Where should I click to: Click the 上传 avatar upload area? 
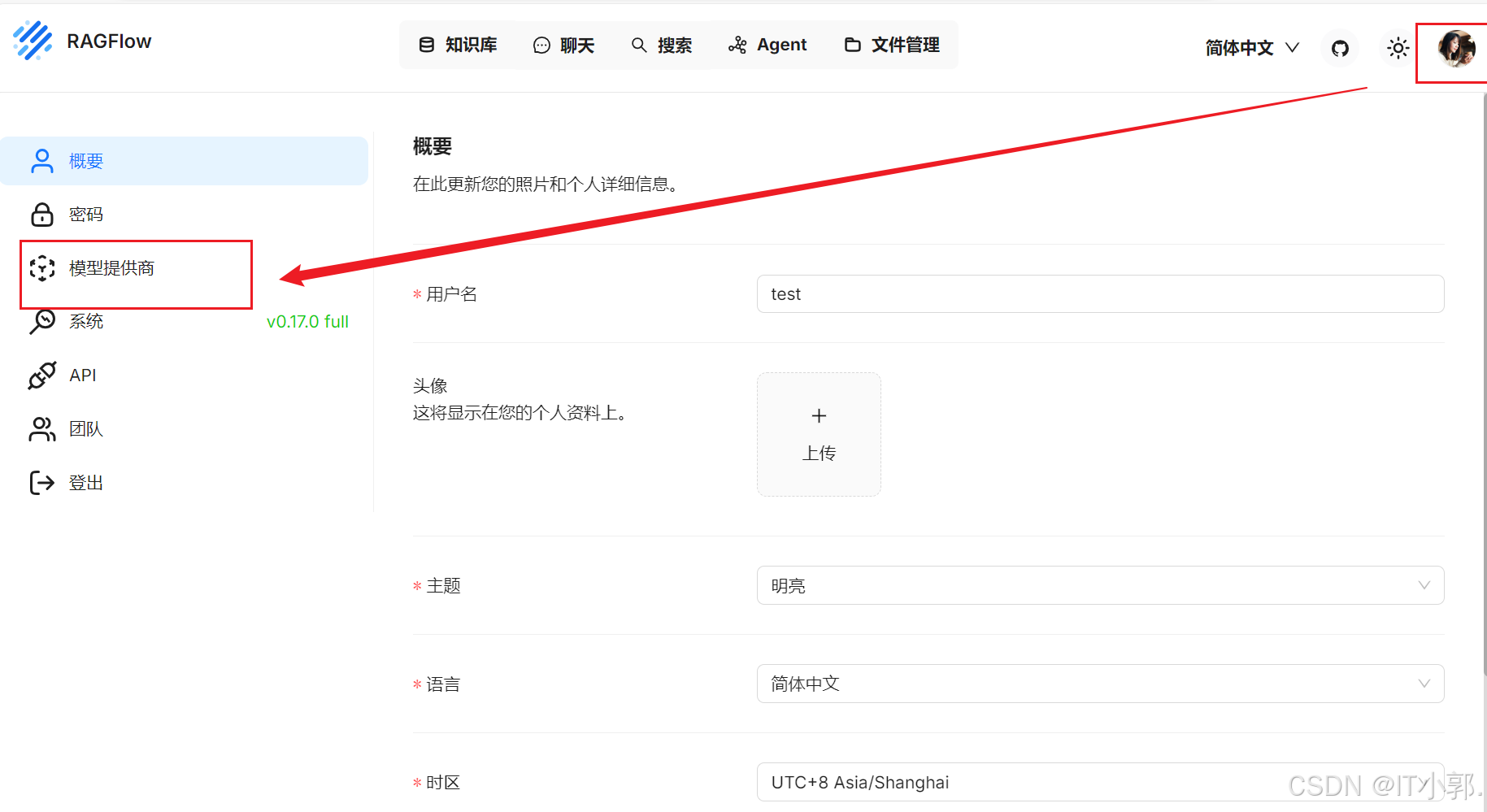[818, 433]
